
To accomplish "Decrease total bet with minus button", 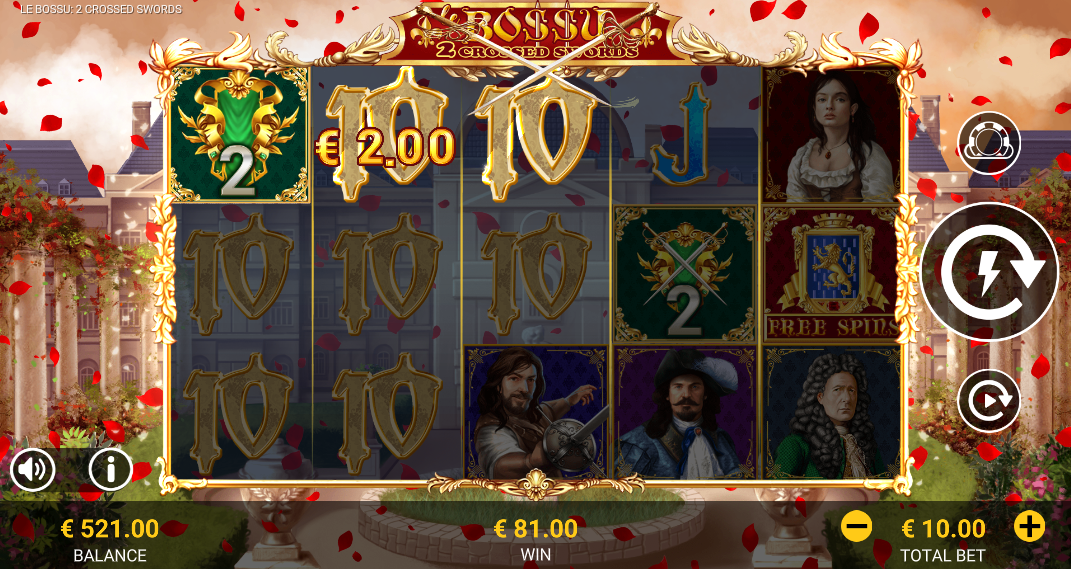I will point(856,527).
